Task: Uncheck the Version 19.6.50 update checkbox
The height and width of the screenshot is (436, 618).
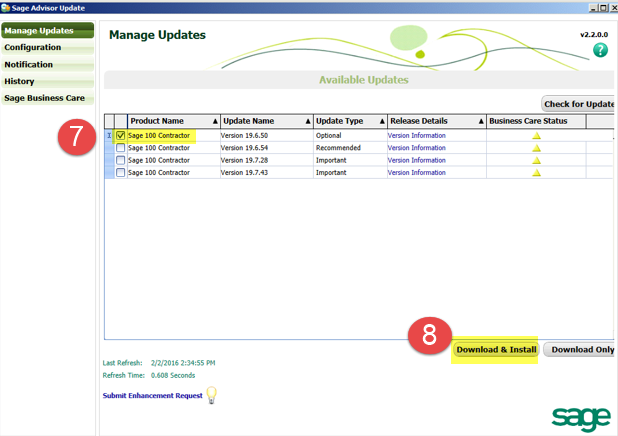Action: click(x=121, y=135)
